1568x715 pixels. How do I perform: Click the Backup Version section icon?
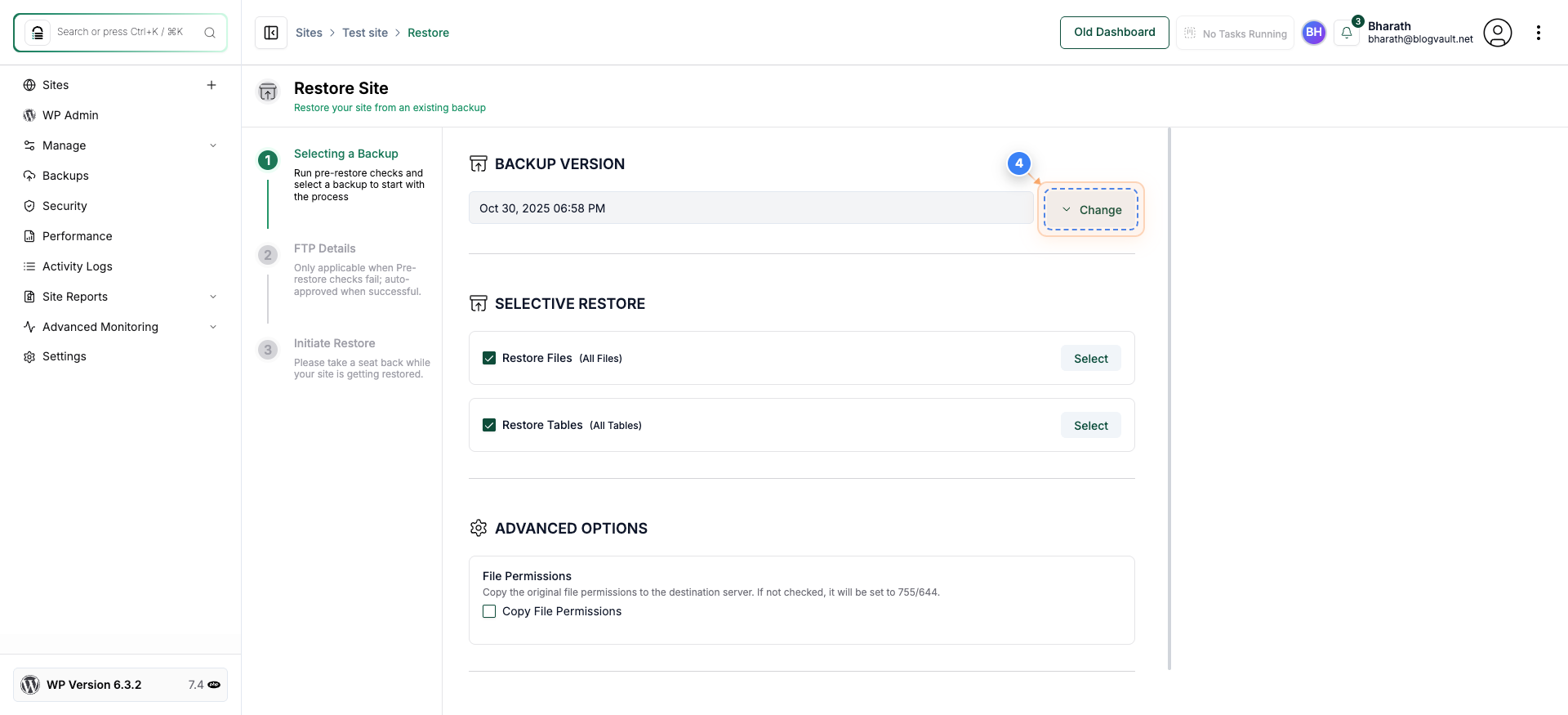pos(479,163)
